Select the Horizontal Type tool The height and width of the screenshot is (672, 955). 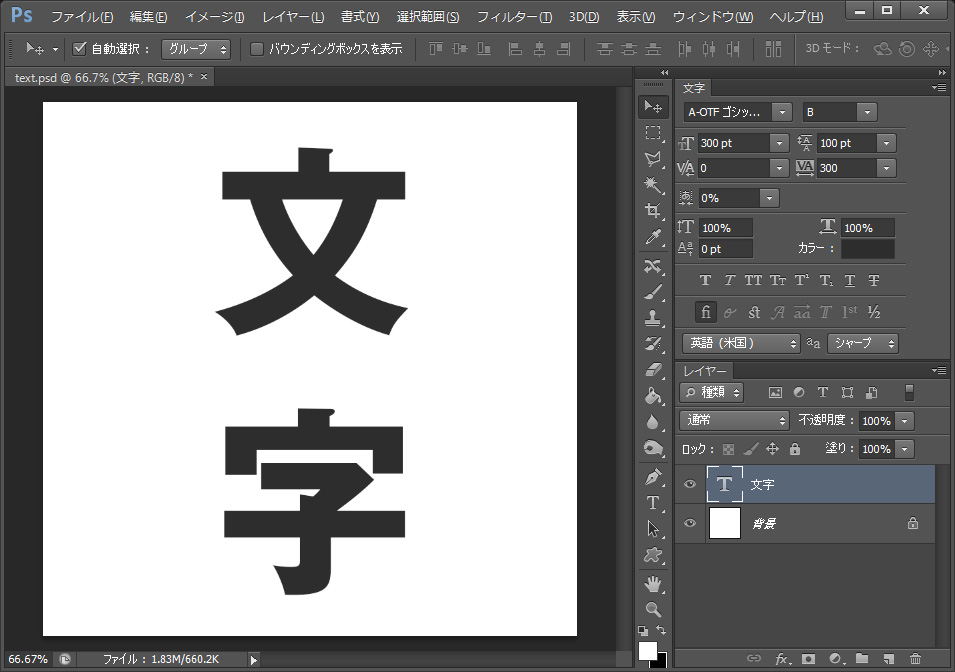(x=653, y=501)
